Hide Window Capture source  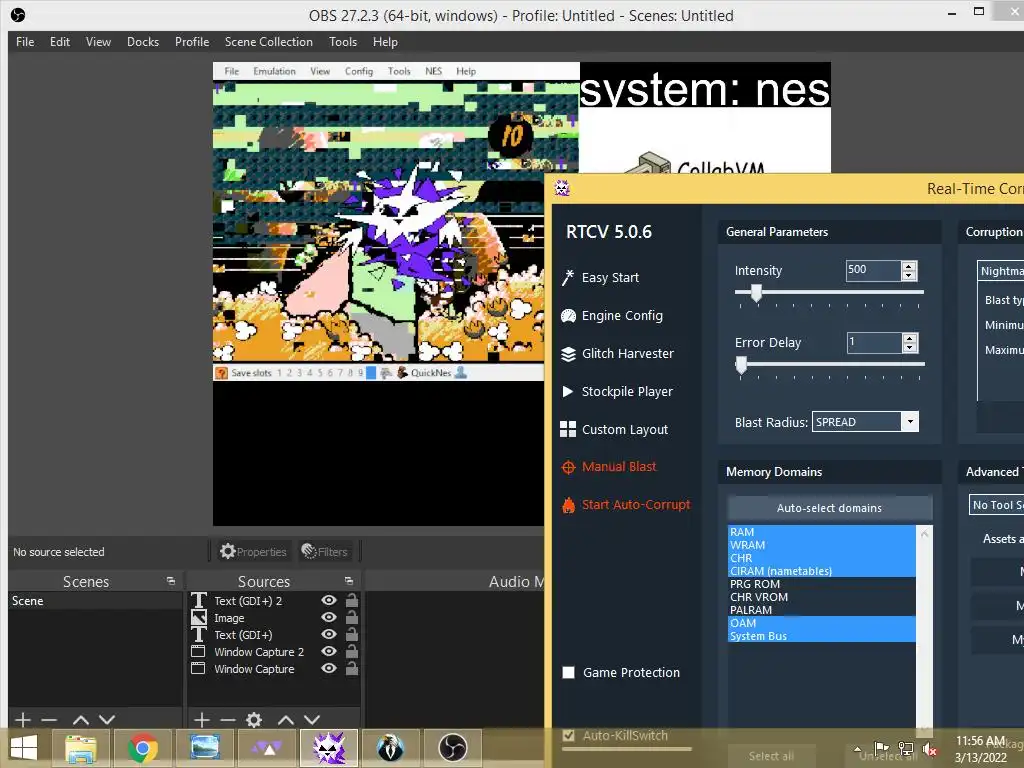[329, 668]
